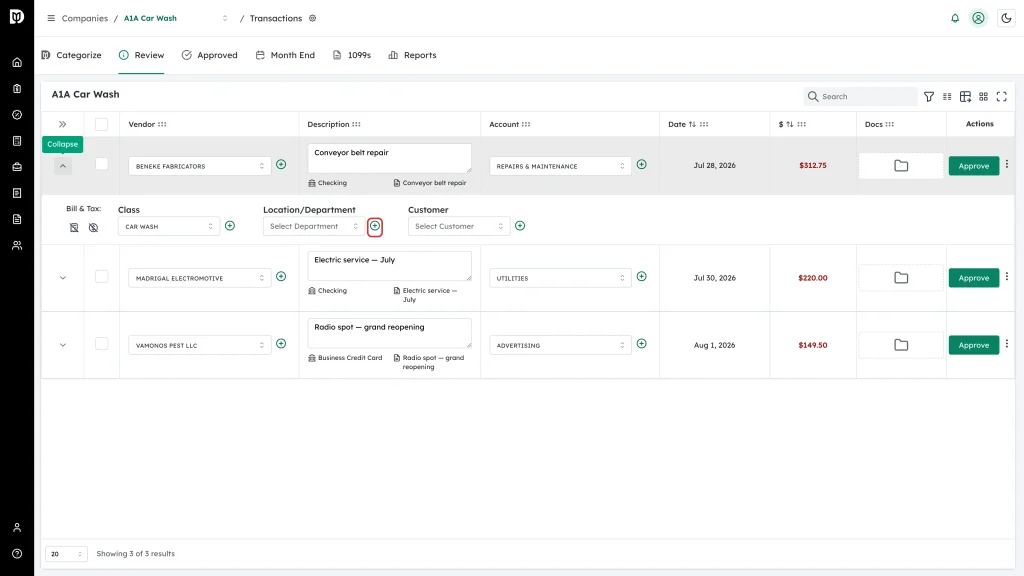
Task: Click the transactions settings gear icon
Action: click(x=313, y=18)
